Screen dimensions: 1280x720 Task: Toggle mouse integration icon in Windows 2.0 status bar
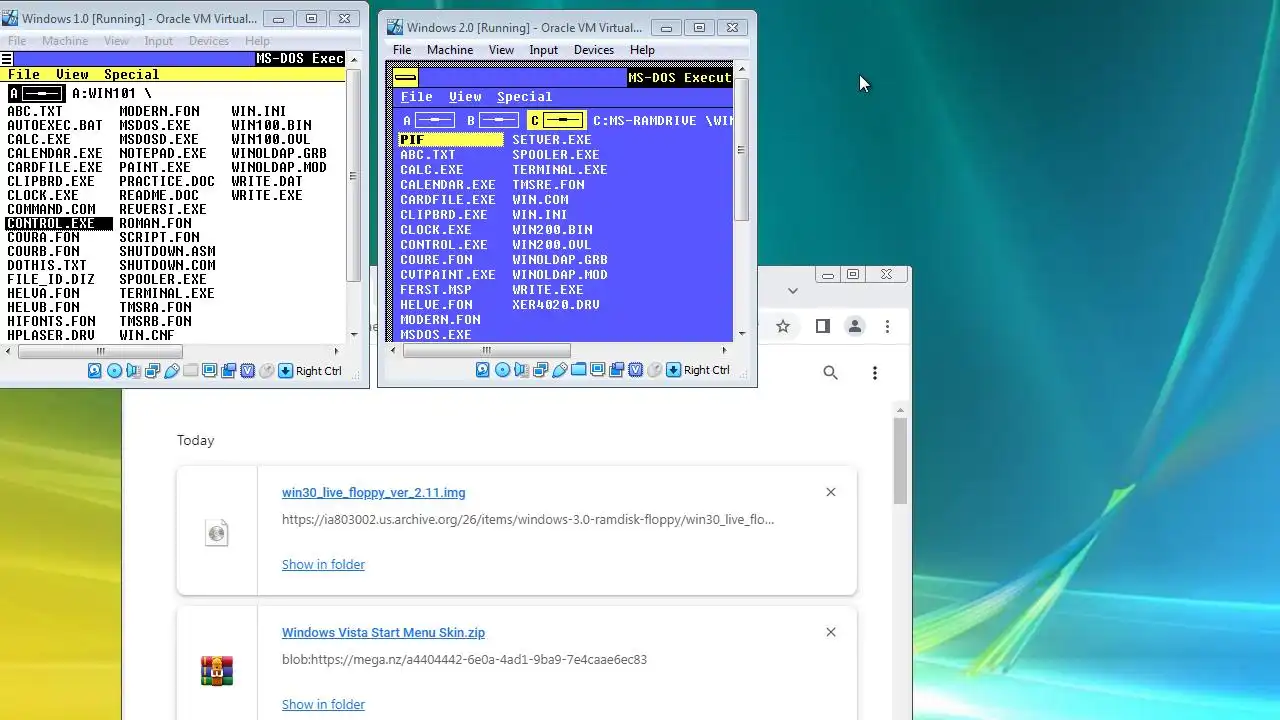pyautogui.click(x=654, y=369)
